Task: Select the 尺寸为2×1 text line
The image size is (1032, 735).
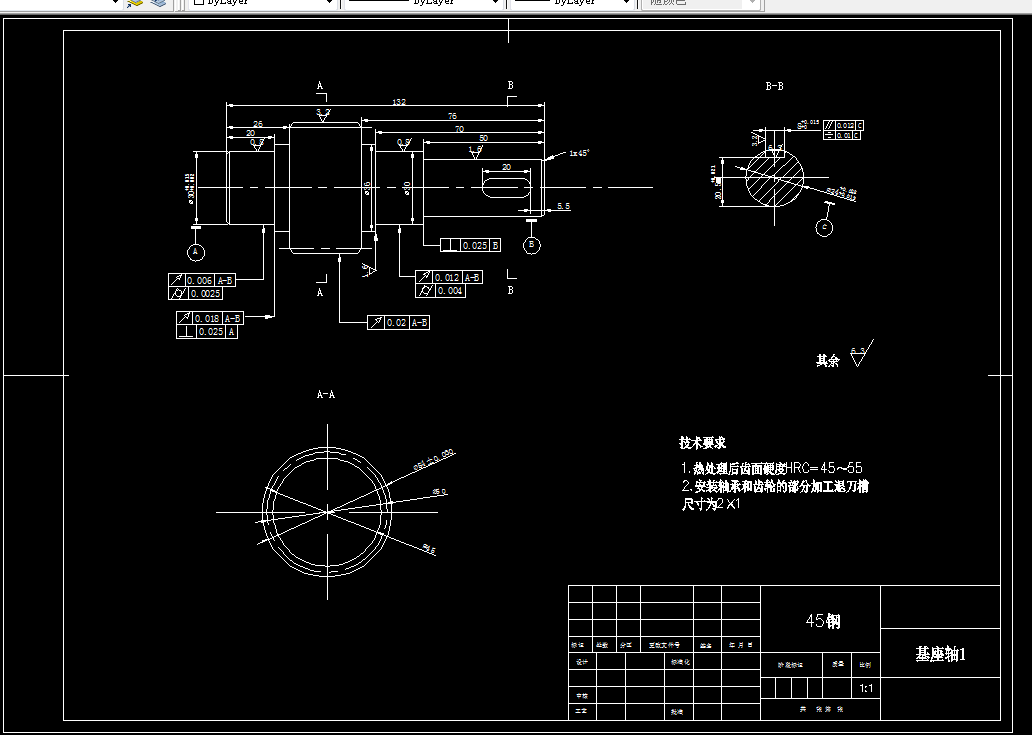Action: 711,504
